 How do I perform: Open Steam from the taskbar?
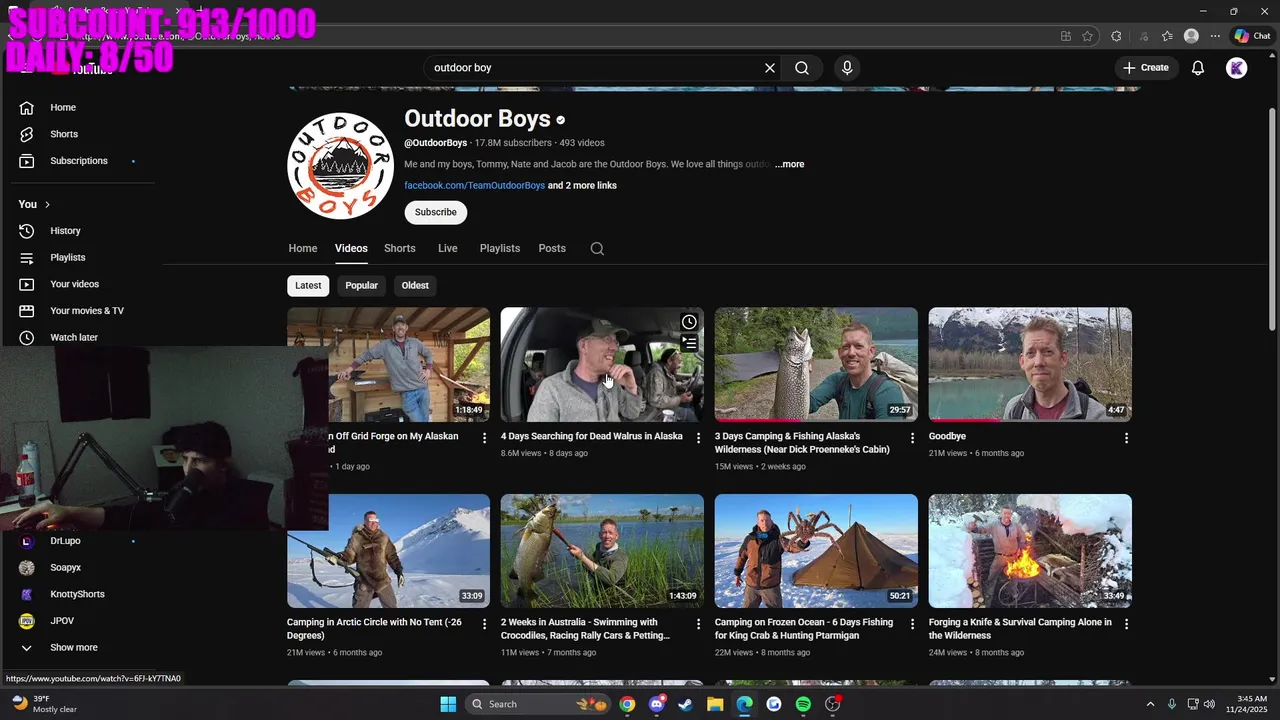[x=685, y=704]
